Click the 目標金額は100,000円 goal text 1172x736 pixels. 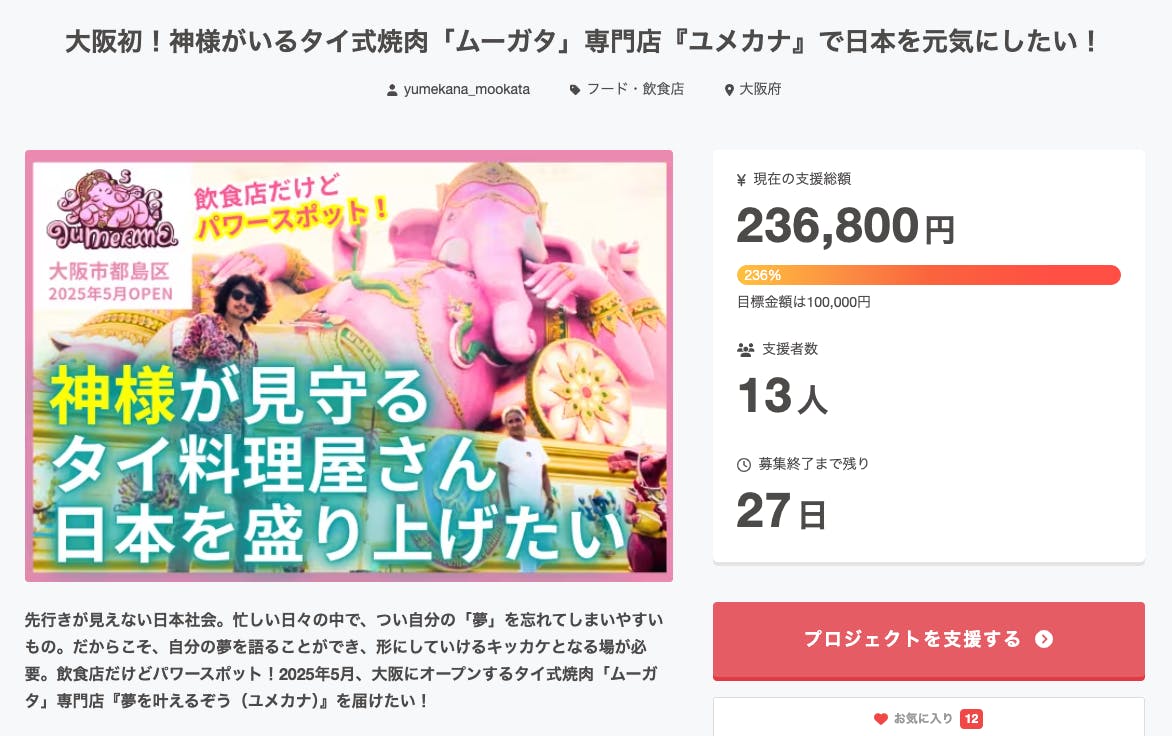point(803,301)
